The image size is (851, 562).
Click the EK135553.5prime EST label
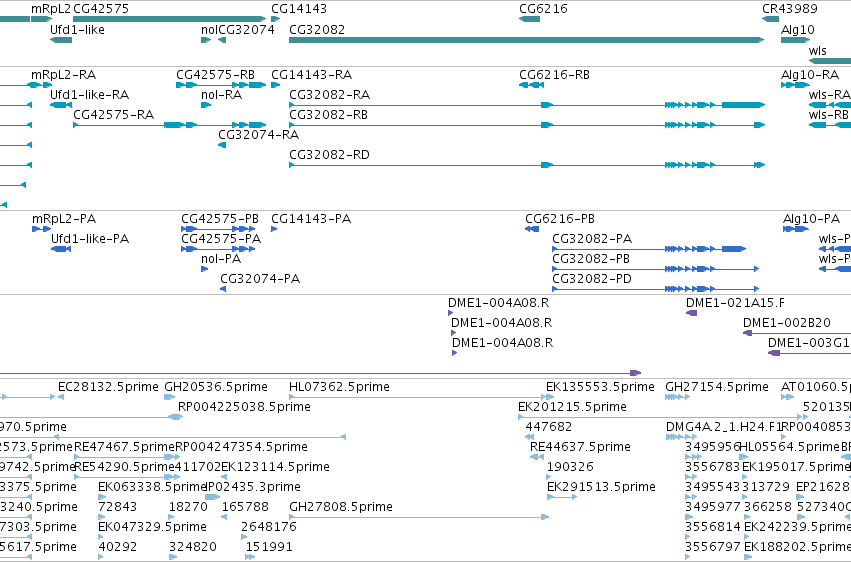600,387
